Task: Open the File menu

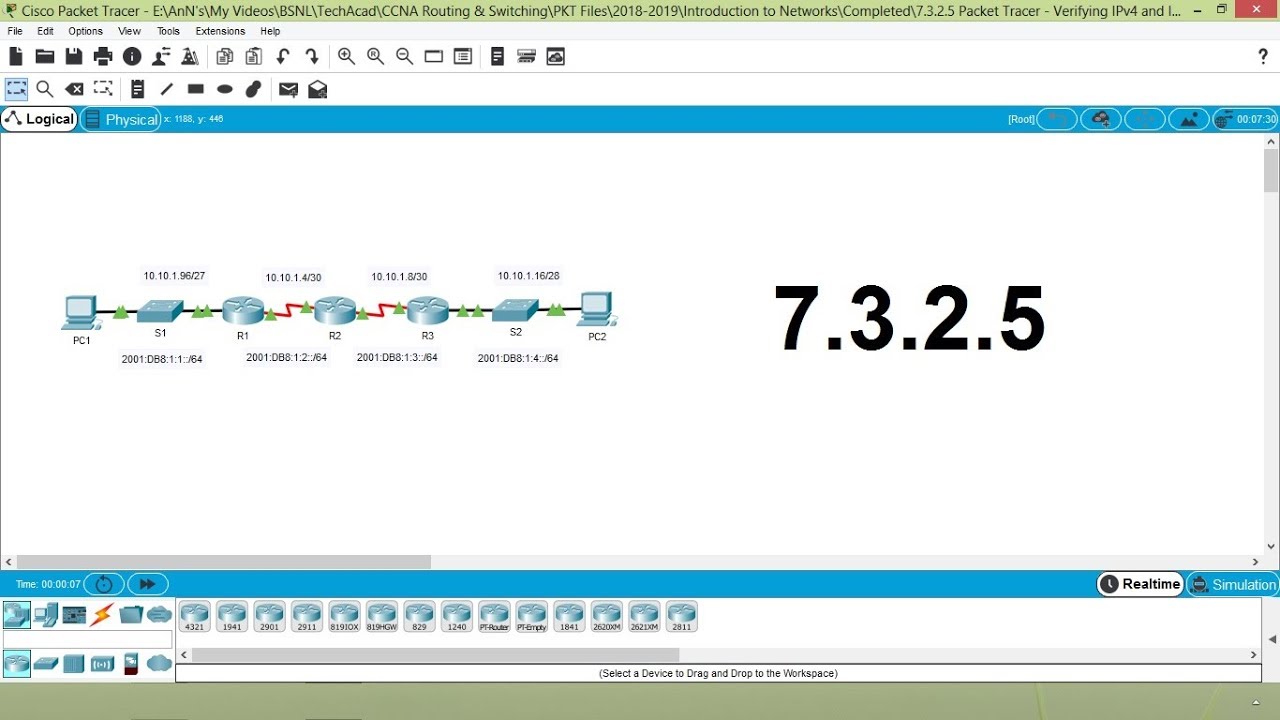Action: point(15,31)
